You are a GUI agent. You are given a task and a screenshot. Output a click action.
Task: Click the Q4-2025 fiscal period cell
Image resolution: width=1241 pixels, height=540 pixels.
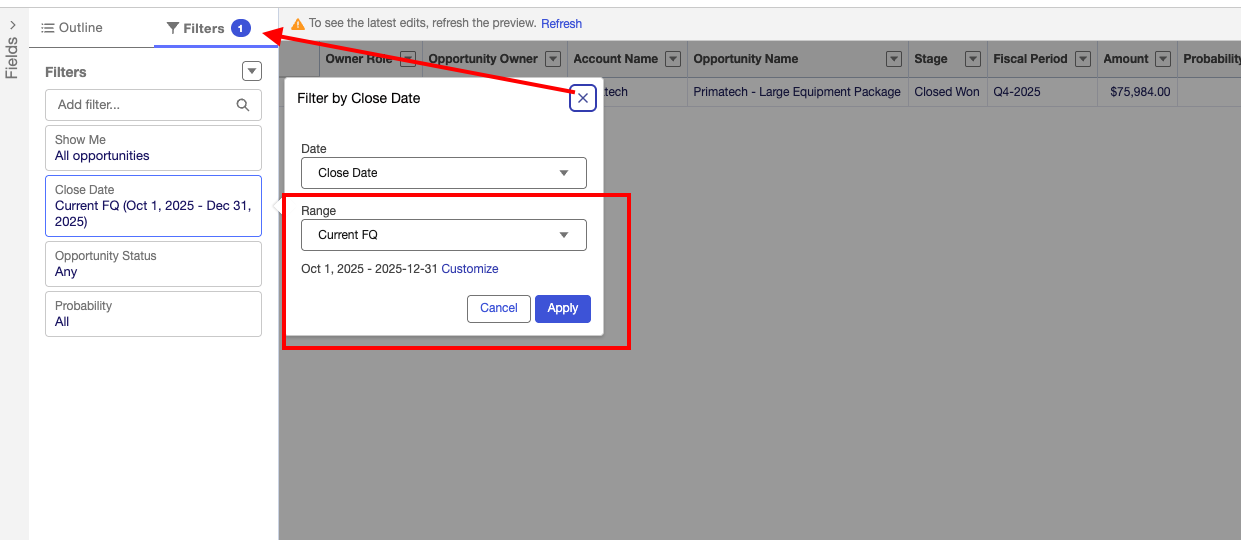(1042, 92)
